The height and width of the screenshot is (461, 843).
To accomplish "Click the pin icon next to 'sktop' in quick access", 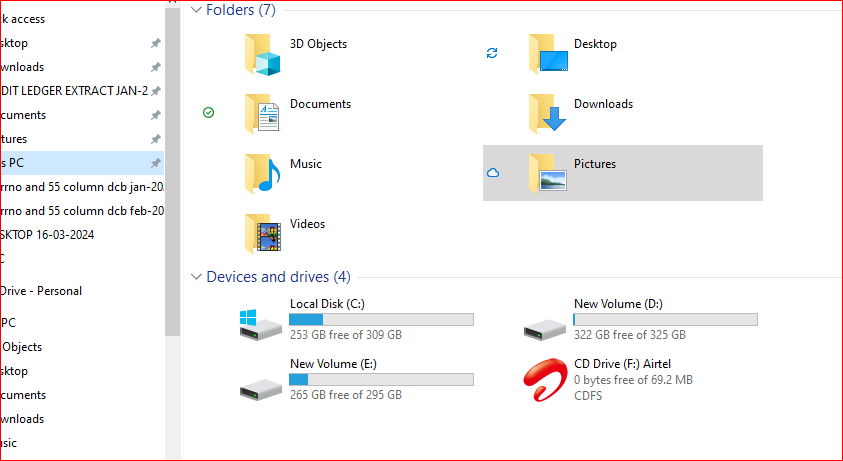I will click(x=155, y=43).
